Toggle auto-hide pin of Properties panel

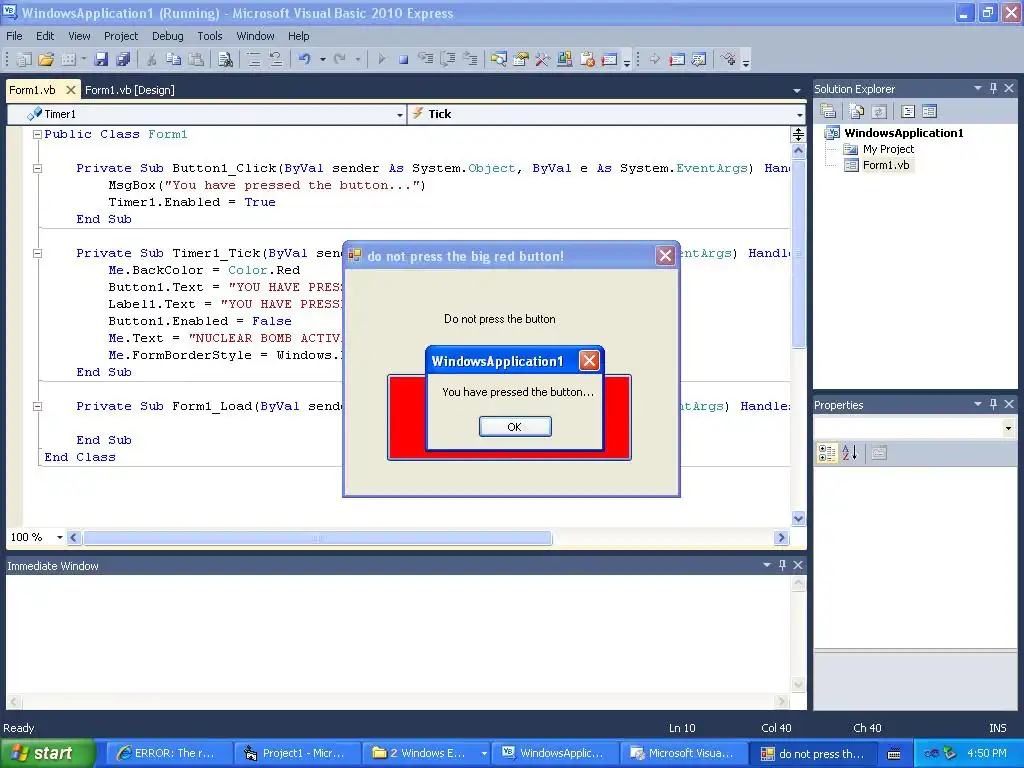pyautogui.click(x=993, y=404)
